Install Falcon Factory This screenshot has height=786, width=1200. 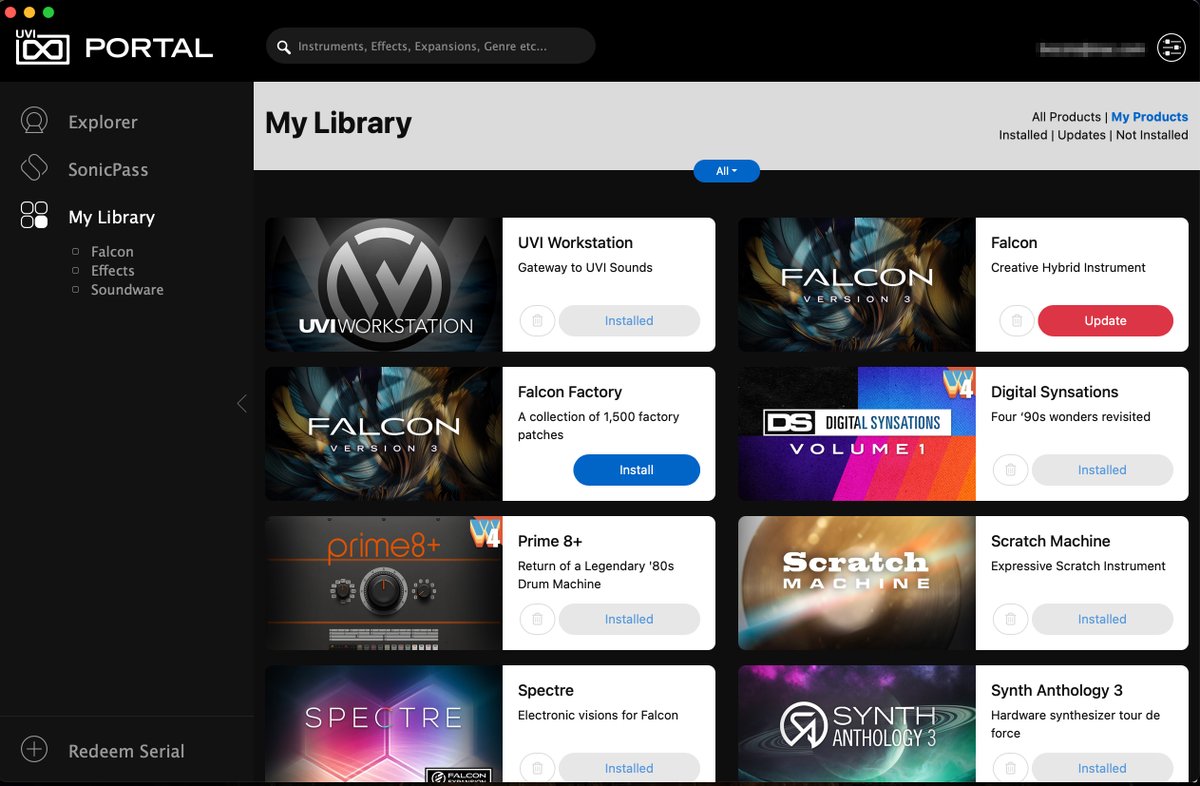(636, 470)
